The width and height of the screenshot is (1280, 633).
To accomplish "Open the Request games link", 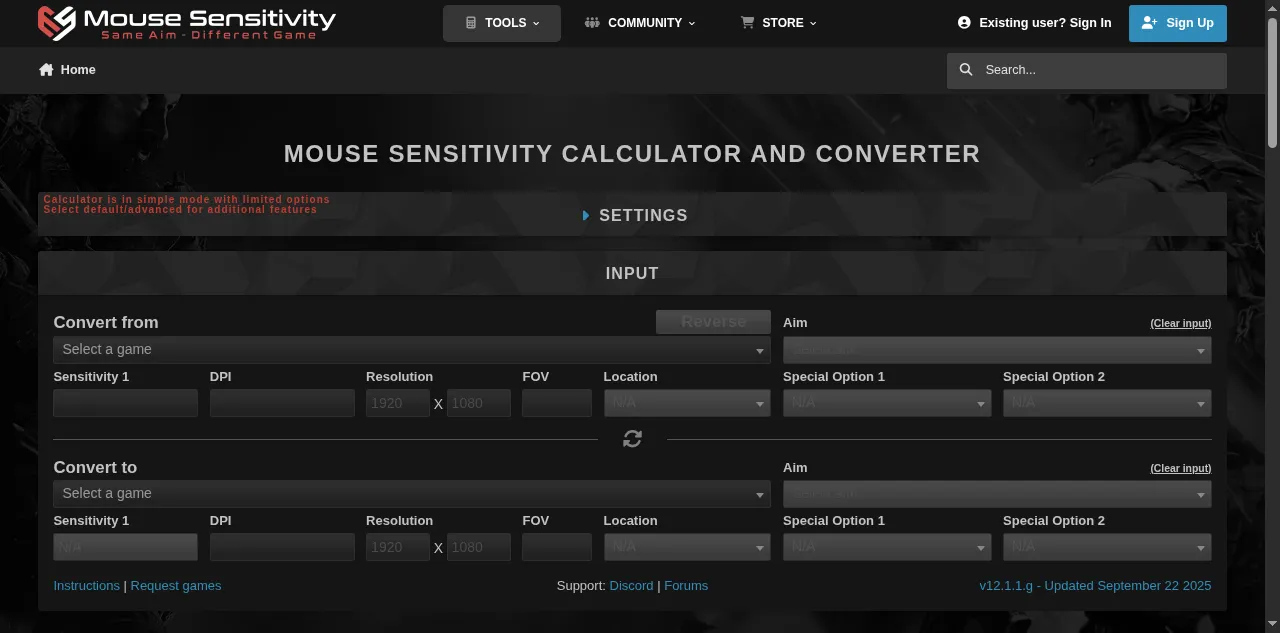I will click(176, 586).
